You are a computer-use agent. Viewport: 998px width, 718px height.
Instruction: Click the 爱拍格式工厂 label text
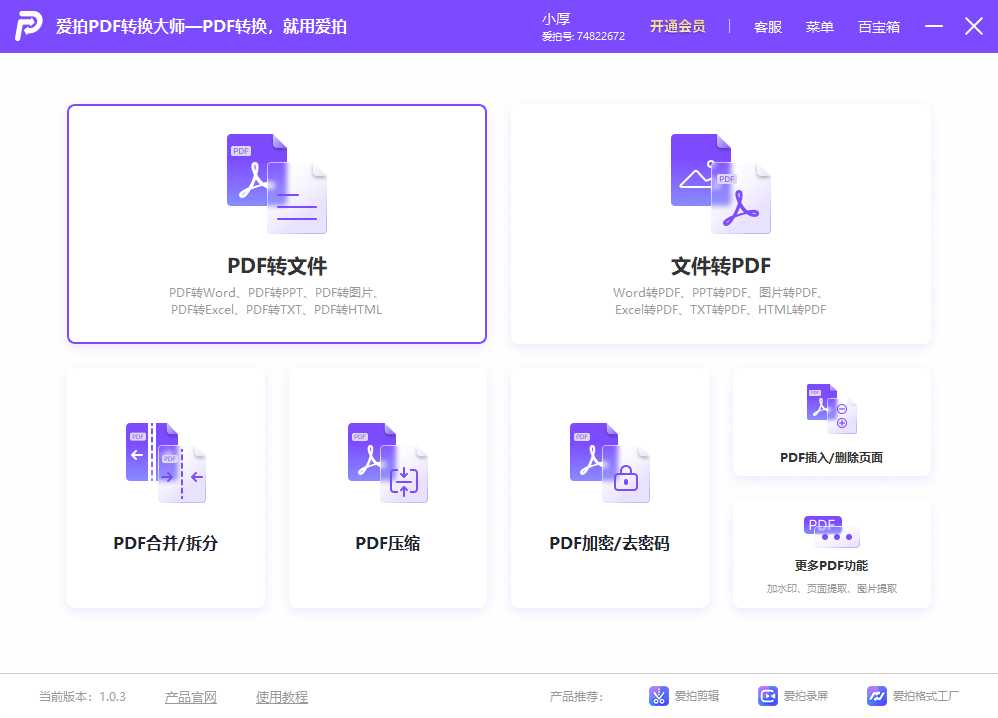tap(925, 696)
